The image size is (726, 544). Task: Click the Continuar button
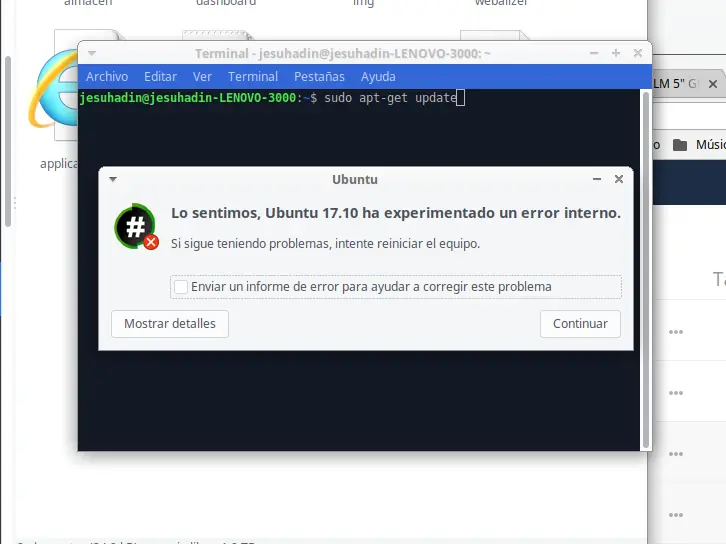[x=580, y=324]
